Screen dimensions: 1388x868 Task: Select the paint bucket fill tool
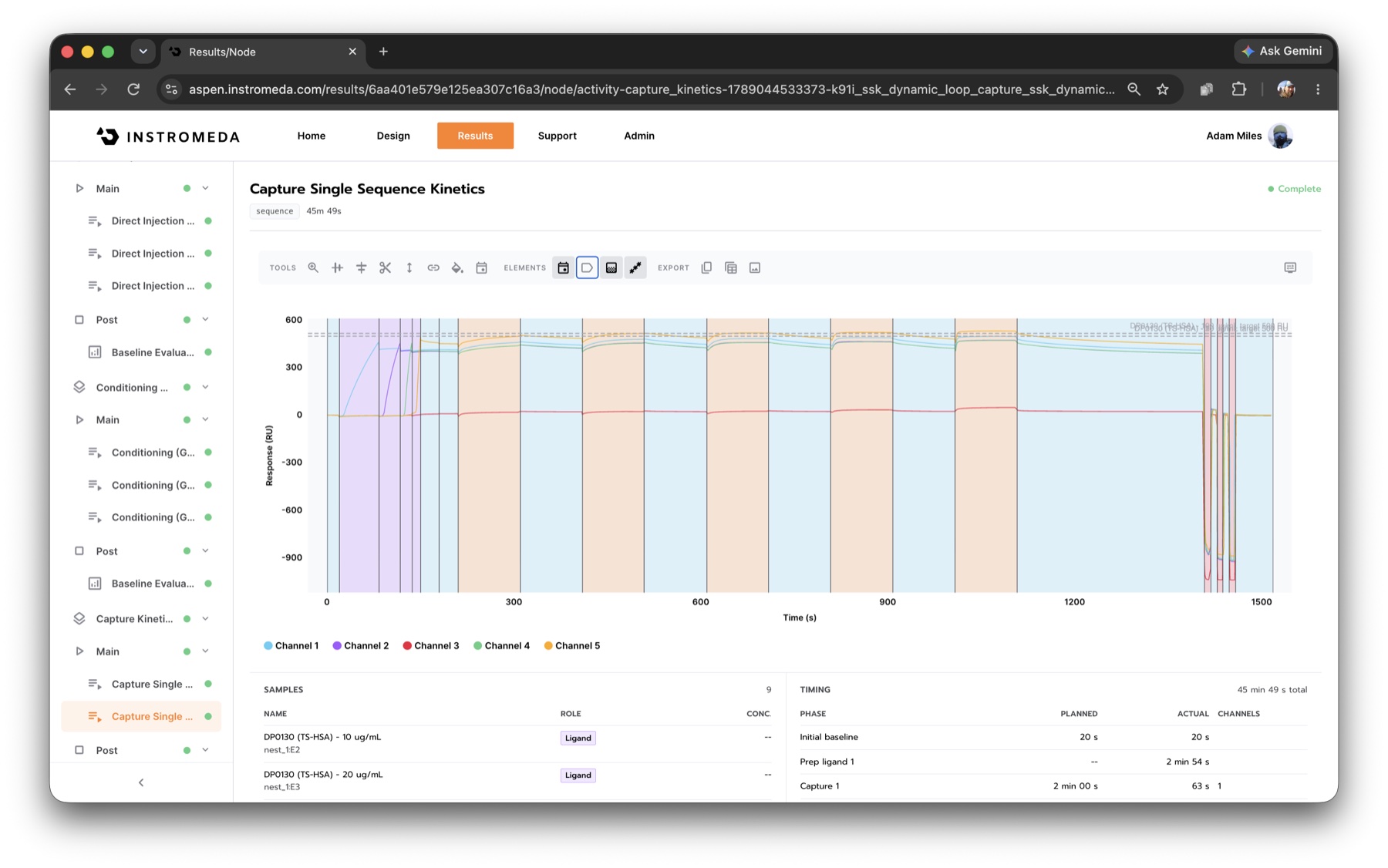point(457,267)
